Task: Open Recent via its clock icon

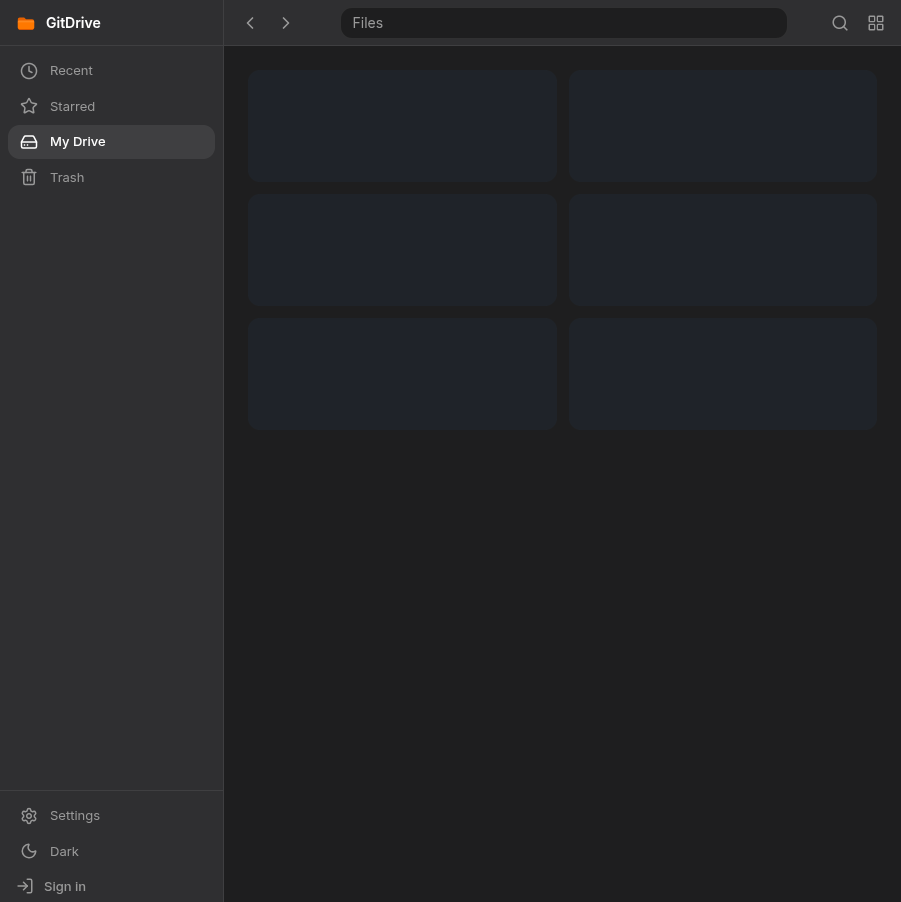Action: tap(29, 71)
